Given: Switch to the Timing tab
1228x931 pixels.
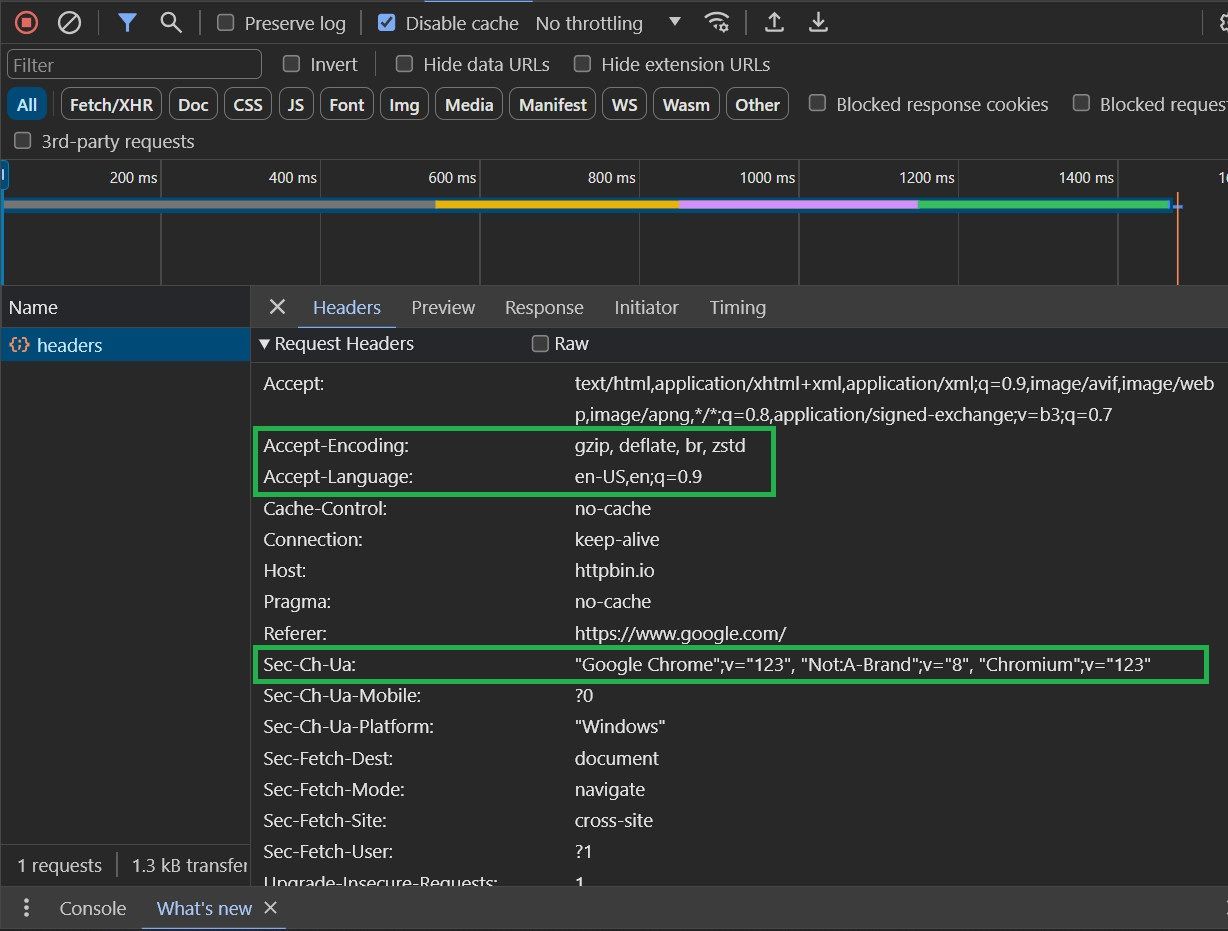Looking at the screenshot, I should click(x=738, y=308).
